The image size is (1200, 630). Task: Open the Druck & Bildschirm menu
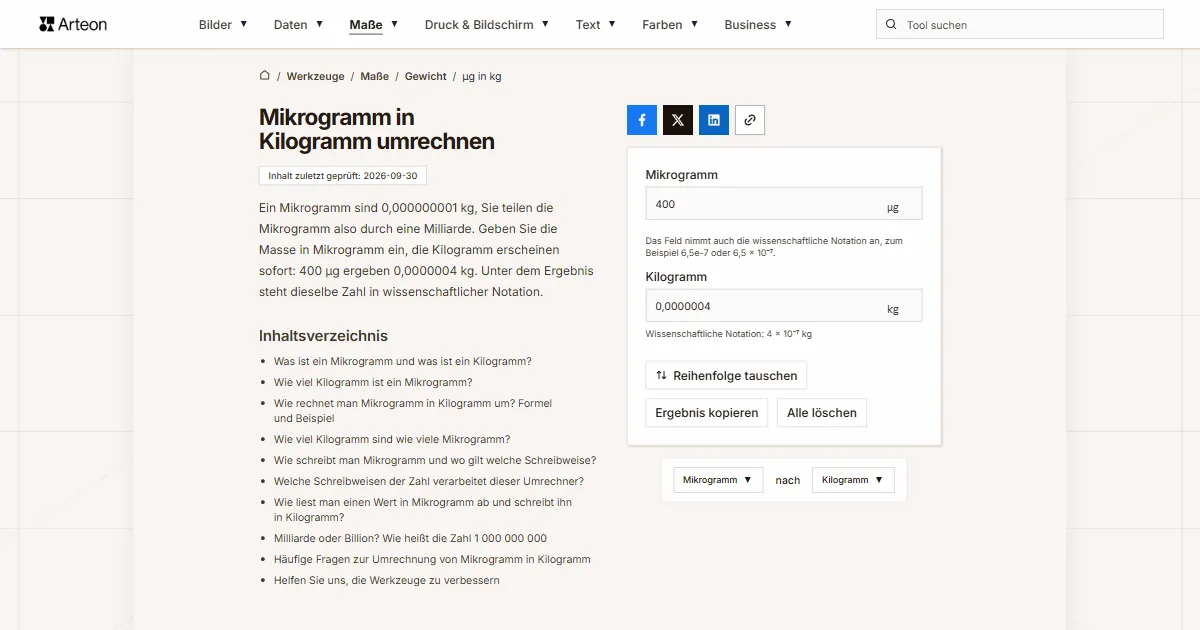click(x=487, y=25)
